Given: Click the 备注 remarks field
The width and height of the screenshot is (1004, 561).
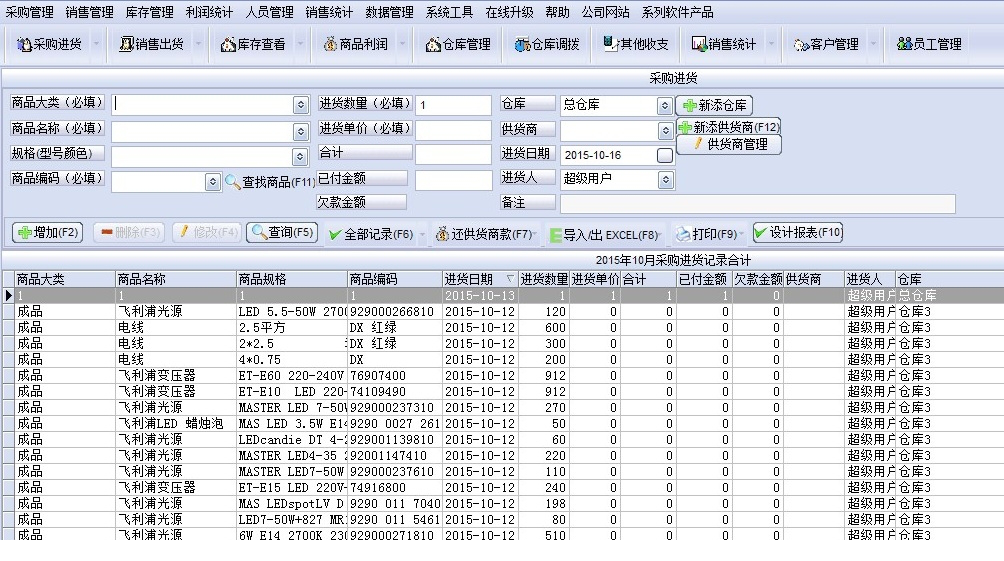Looking at the screenshot, I should (757, 204).
